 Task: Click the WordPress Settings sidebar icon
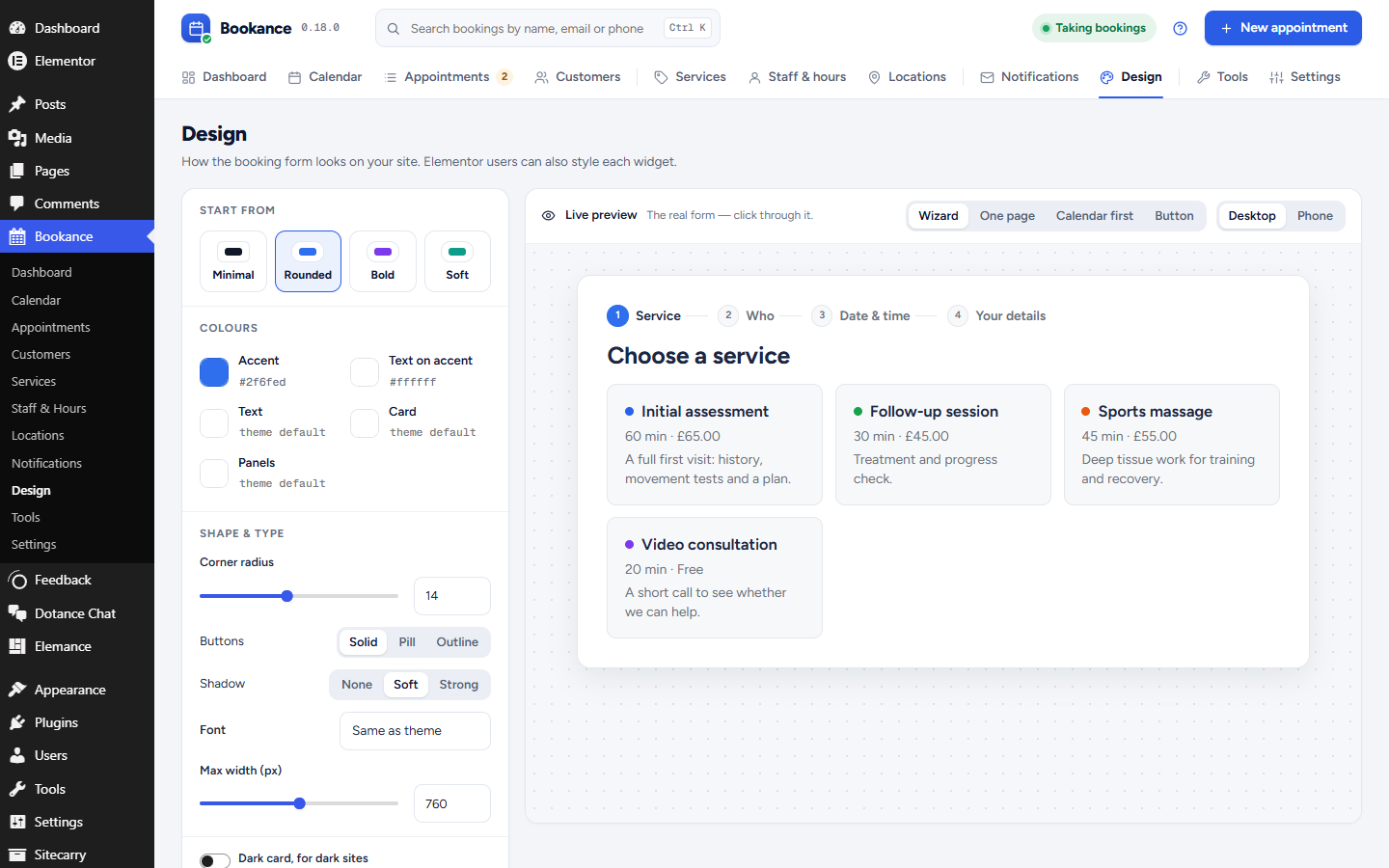[17, 822]
